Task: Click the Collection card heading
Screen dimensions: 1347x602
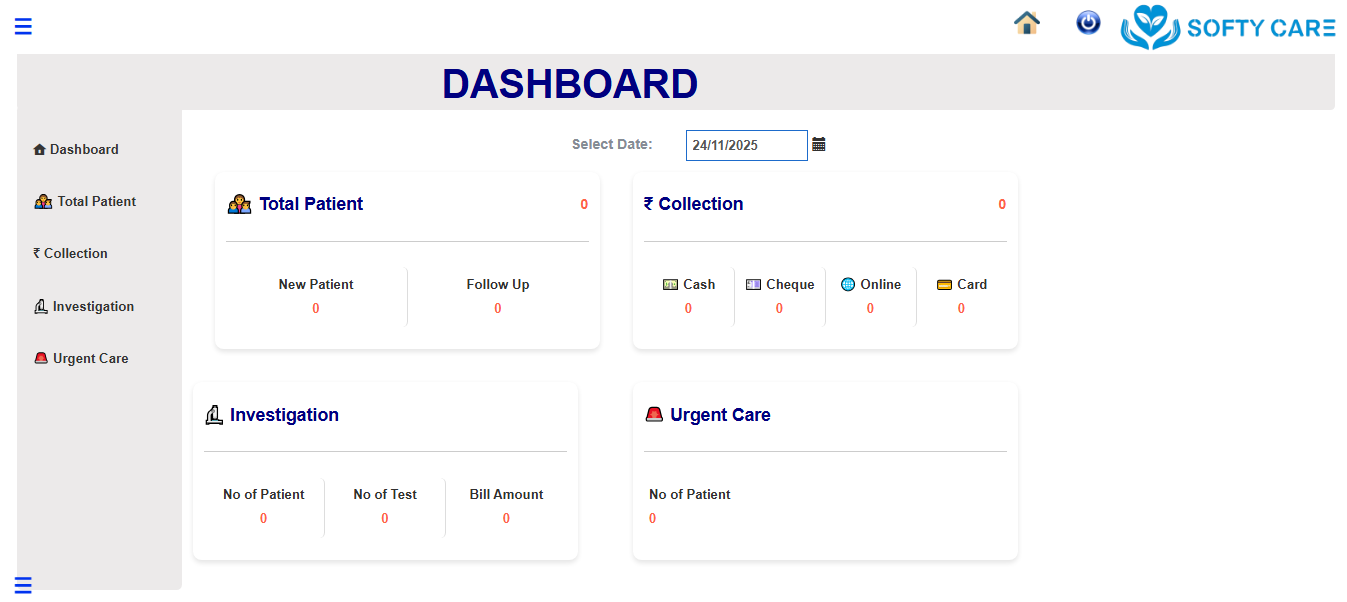Action: 694,204
